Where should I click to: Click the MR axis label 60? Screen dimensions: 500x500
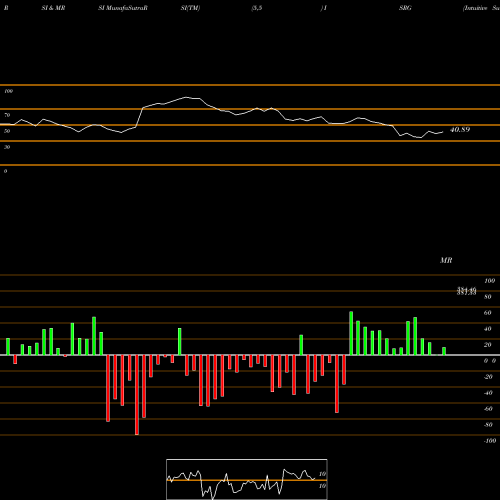coord(488,313)
